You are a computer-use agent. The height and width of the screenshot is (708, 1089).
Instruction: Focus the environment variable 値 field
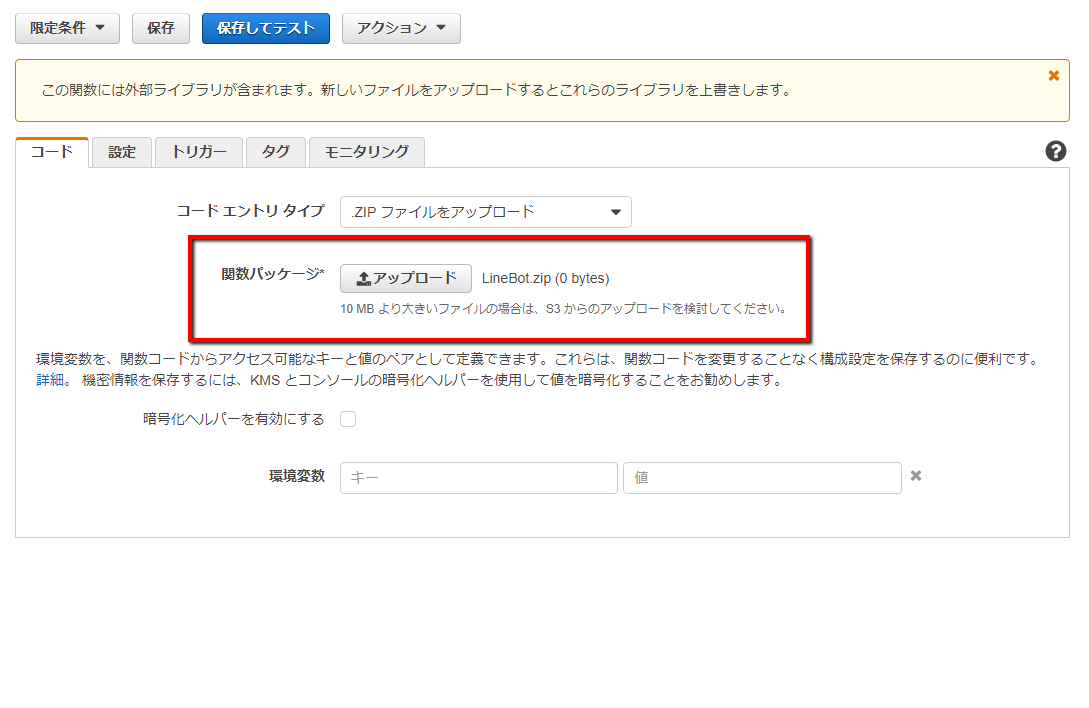coord(761,478)
